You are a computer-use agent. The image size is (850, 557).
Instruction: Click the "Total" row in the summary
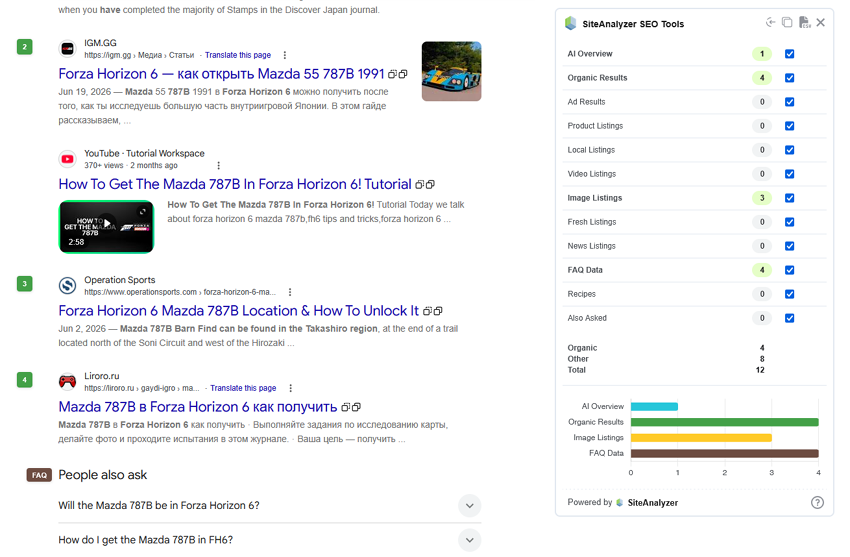click(666, 370)
